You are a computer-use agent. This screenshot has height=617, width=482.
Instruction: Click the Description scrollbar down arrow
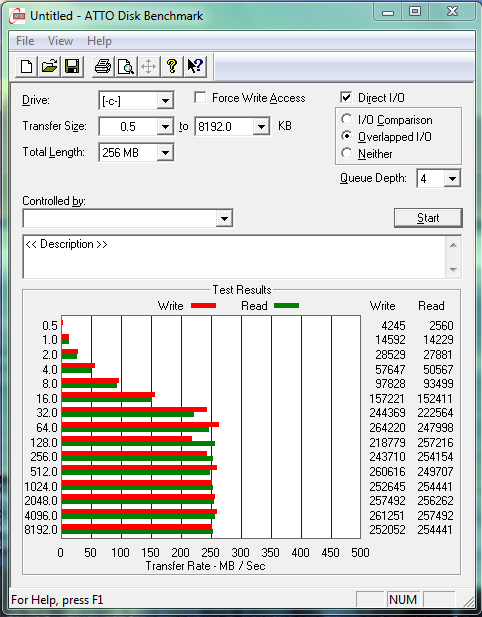[453, 270]
